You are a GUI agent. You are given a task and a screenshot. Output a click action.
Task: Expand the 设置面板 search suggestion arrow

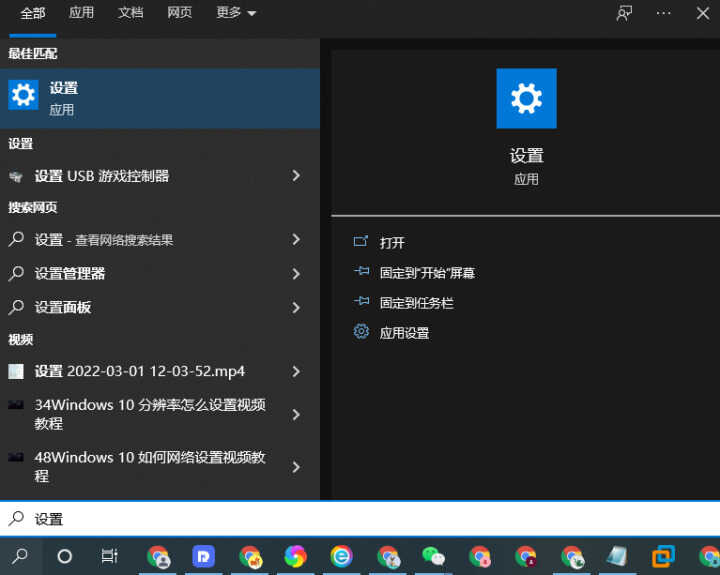296,307
